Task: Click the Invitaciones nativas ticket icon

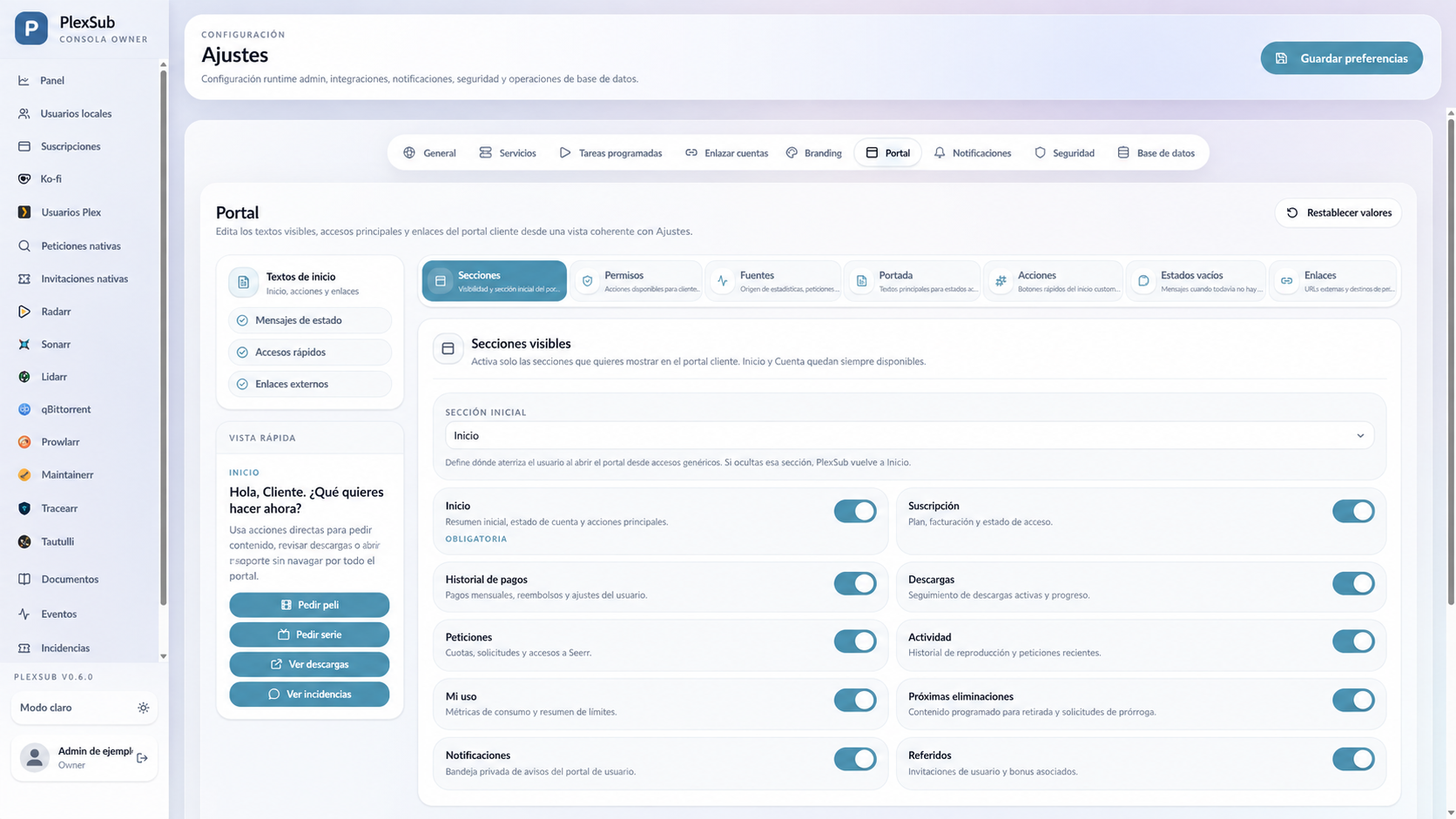Action: pyautogui.click(x=24, y=279)
